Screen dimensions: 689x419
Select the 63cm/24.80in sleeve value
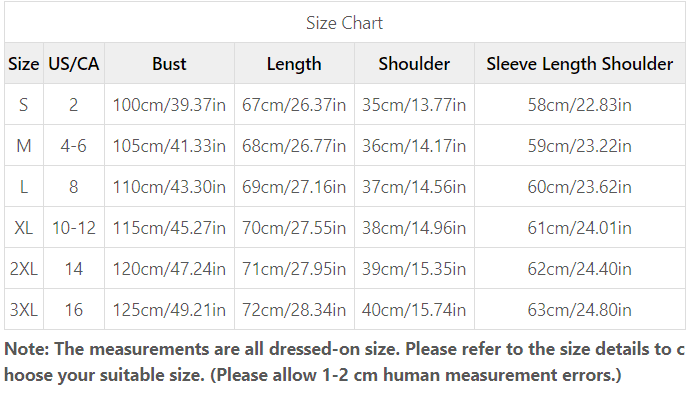click(580, 310)
